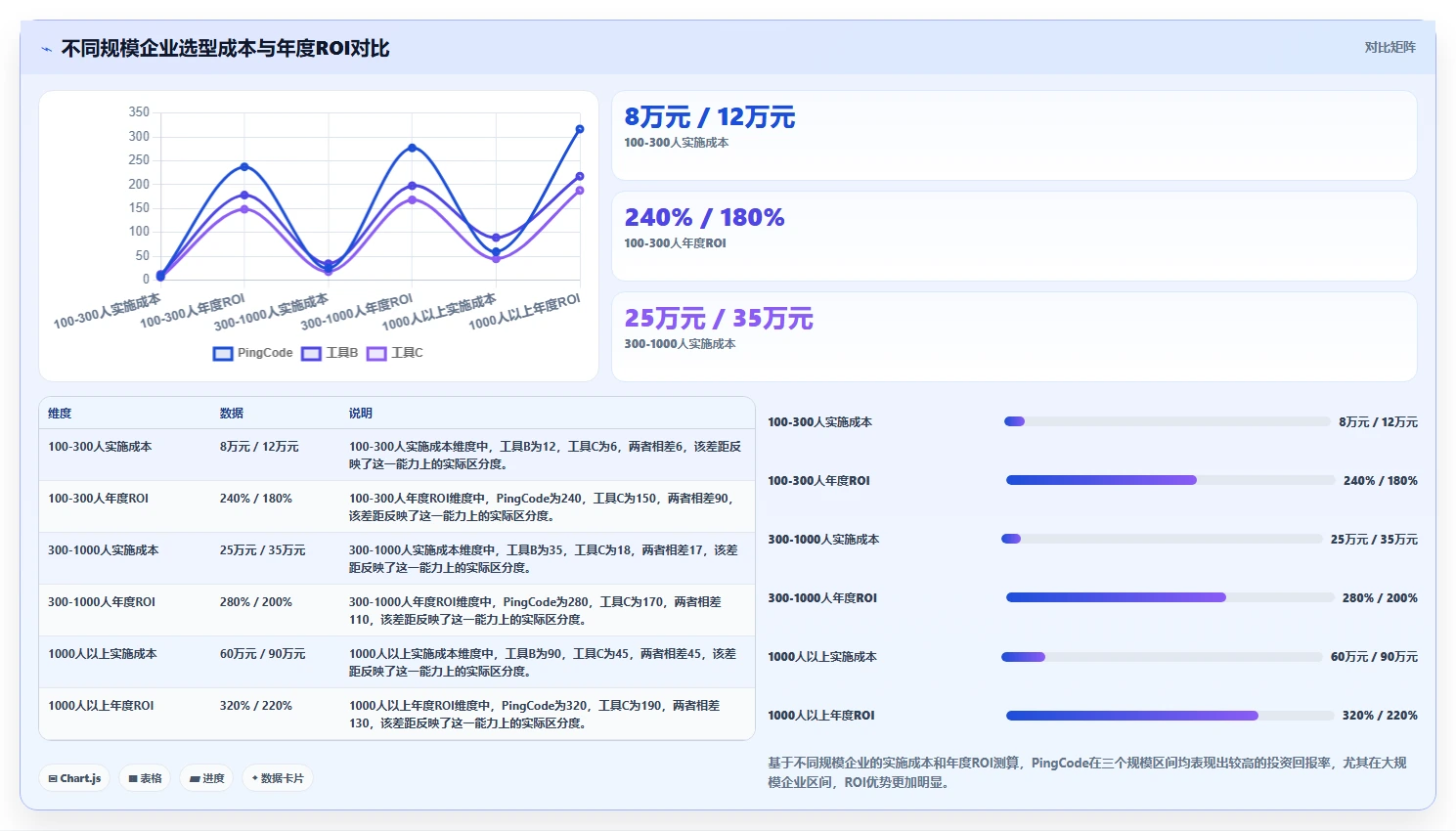Click the PingCode data point at 300-1000人年度ROI
Image resolution: width=1456 pixels, height=831 pixels.
412,148
